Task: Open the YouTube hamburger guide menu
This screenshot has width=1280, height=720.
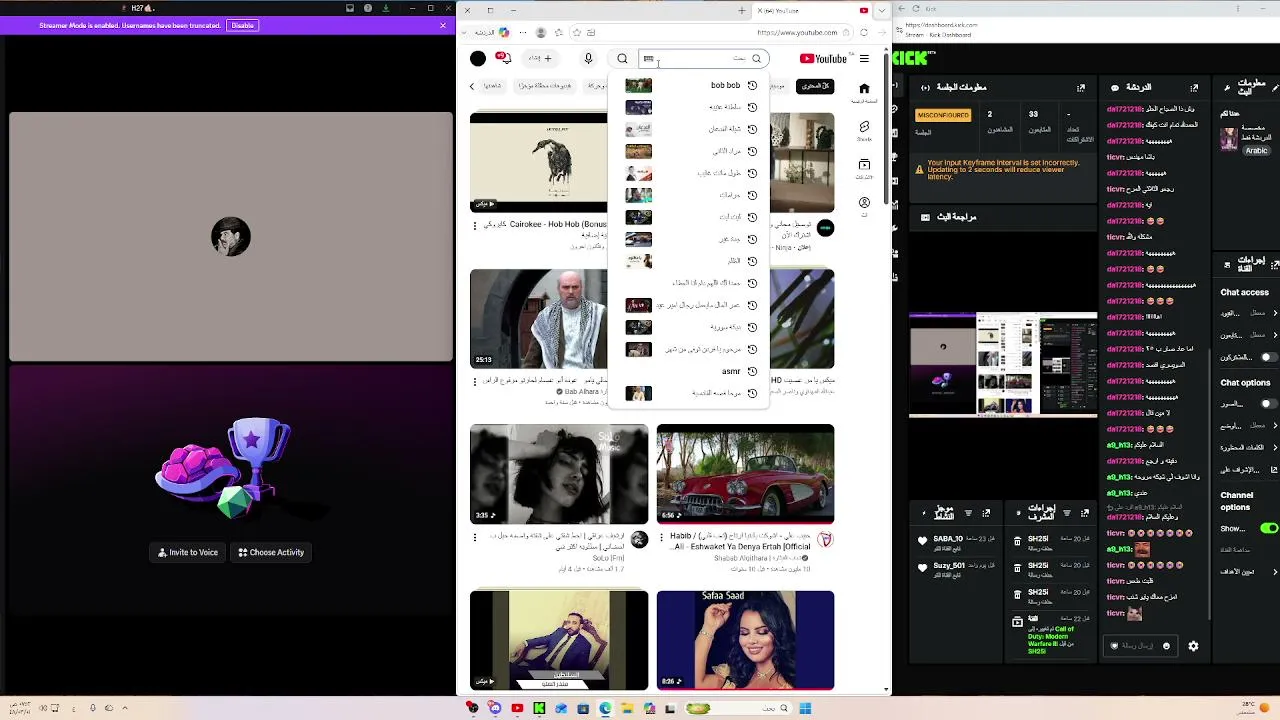Action: pyautogui.click(x=864, y=59)
